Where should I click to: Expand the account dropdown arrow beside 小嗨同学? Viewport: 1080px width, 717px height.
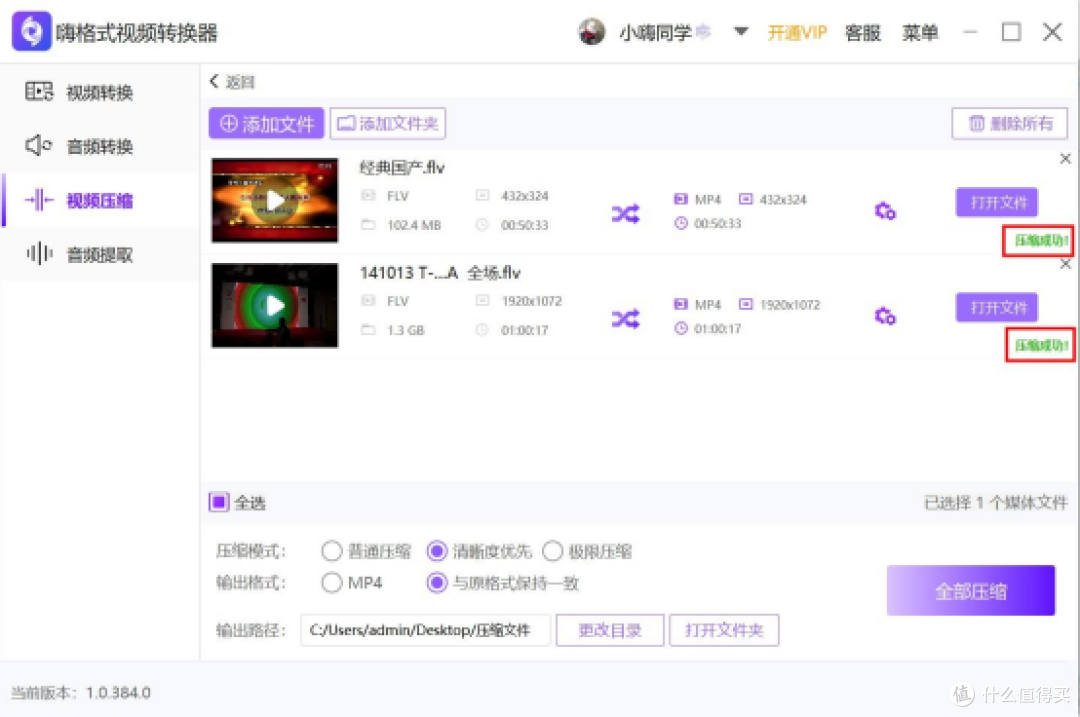tap(740, 32)
